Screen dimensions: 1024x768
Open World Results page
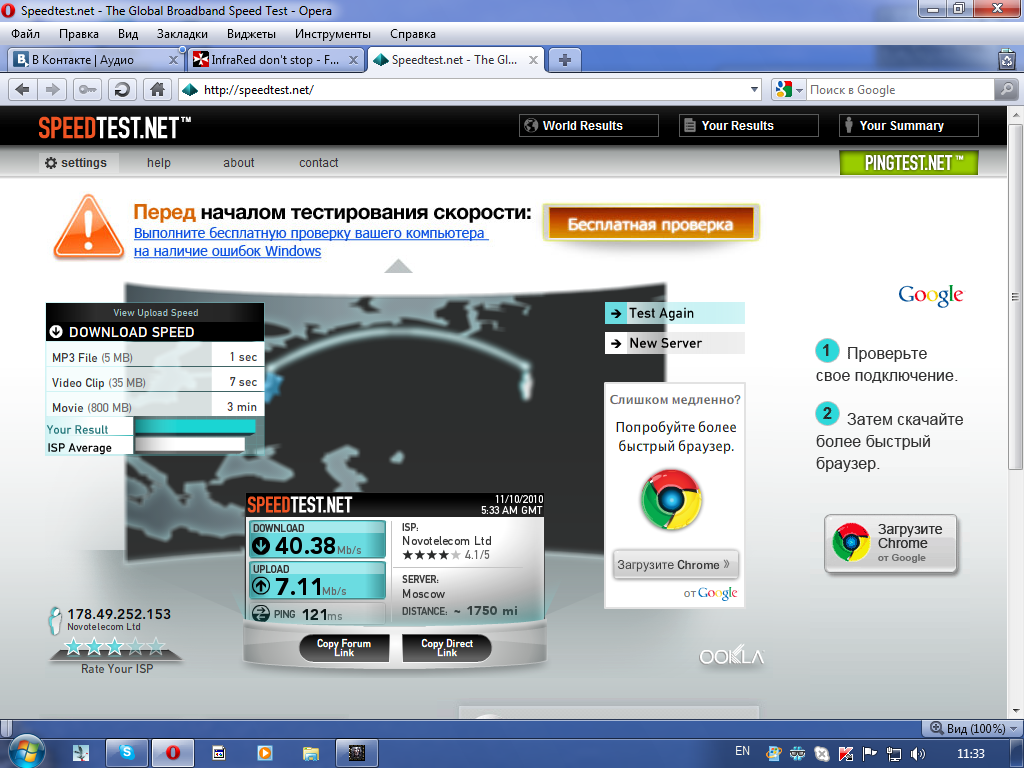[x=589, y=125]
